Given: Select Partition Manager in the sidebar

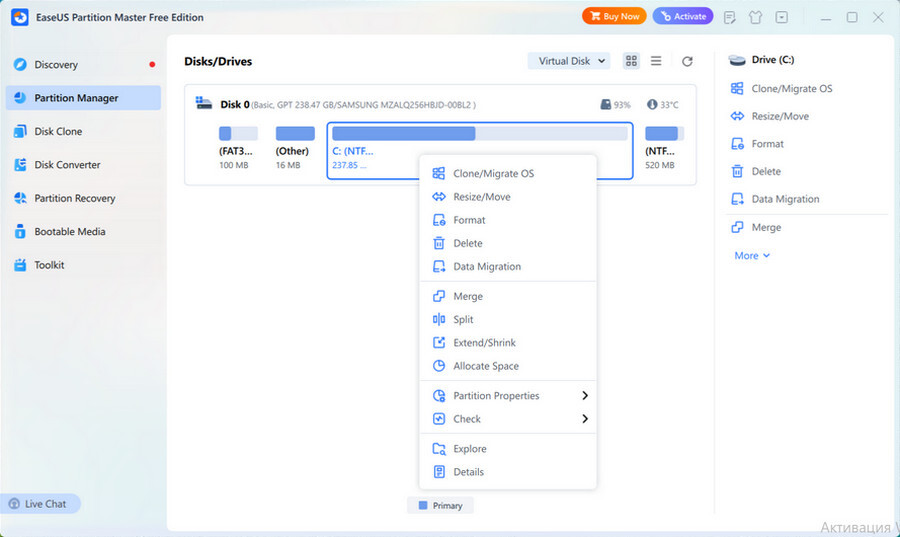Looking at the screenshot, I should tap(83, 98).
